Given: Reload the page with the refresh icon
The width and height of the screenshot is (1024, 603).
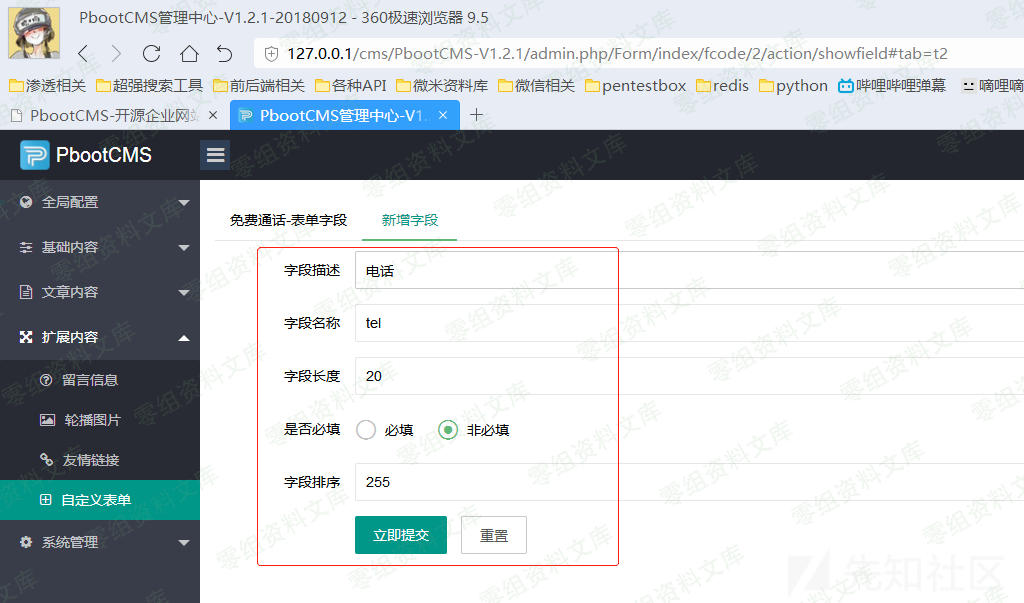Looking at the screenshot, I should pos(152,53).
